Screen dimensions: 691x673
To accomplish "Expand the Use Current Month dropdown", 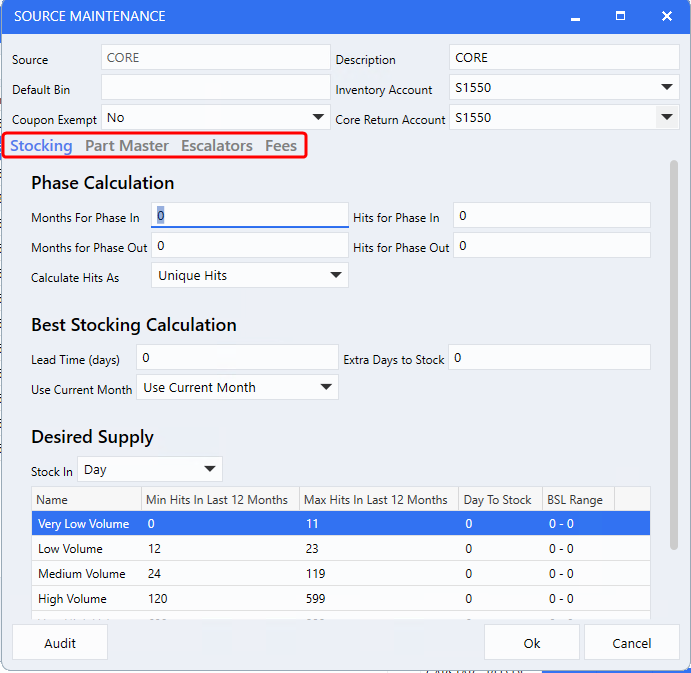I will [x=239, y=388].
